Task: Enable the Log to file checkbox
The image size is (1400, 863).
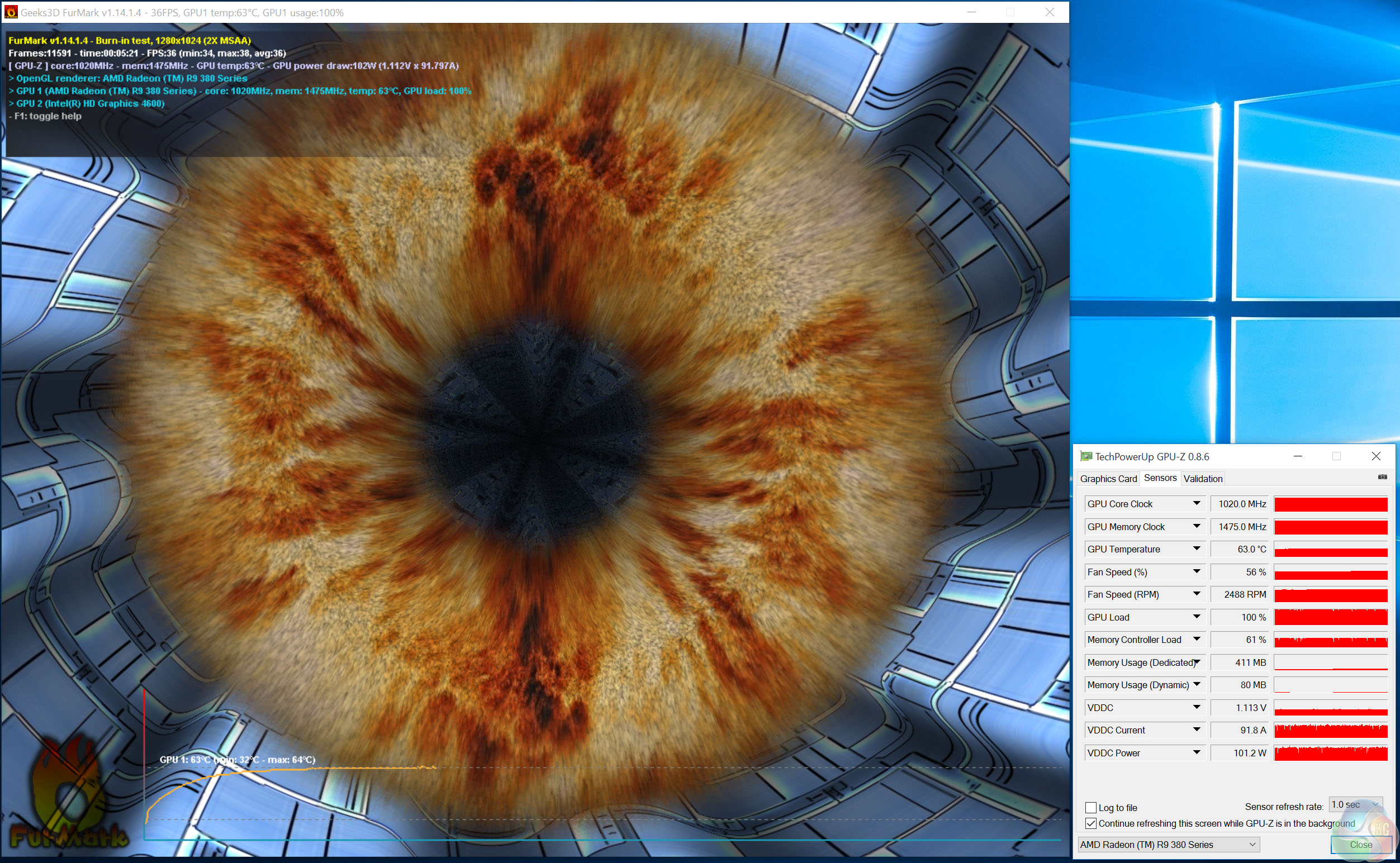Action: (1090, 808)
